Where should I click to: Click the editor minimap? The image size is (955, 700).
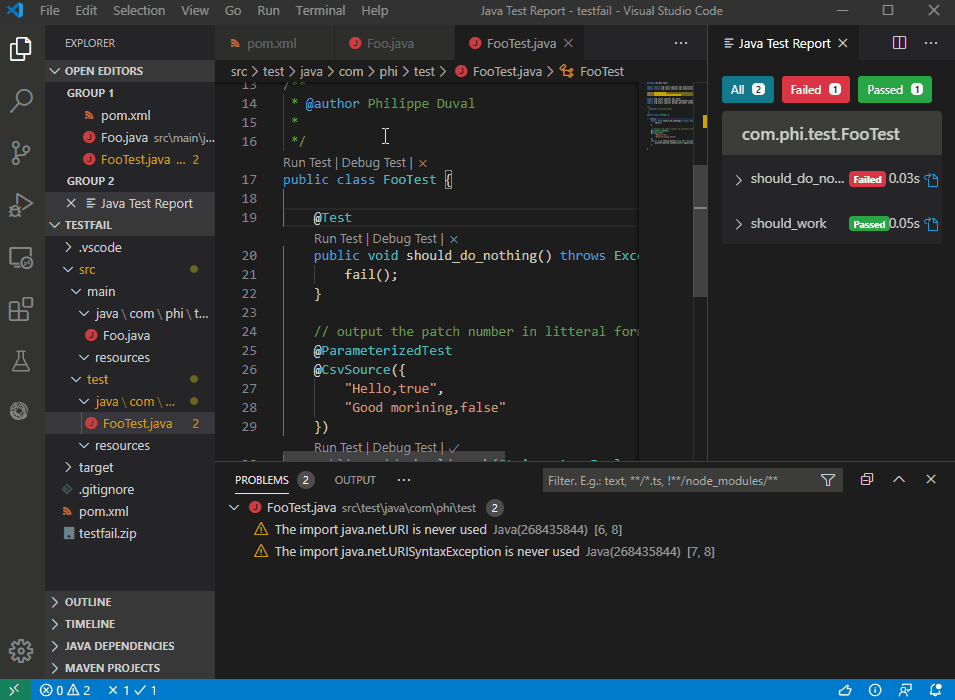[x=669, y=116]
